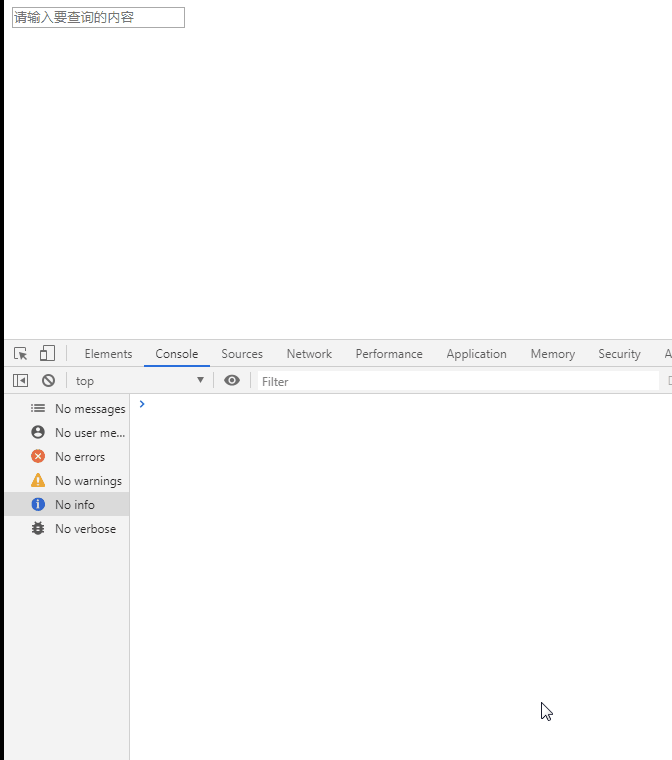The width and height of the screenshot is (672, 760).
Task: Select the No warnings sidebar row
Action: point(67,480)
